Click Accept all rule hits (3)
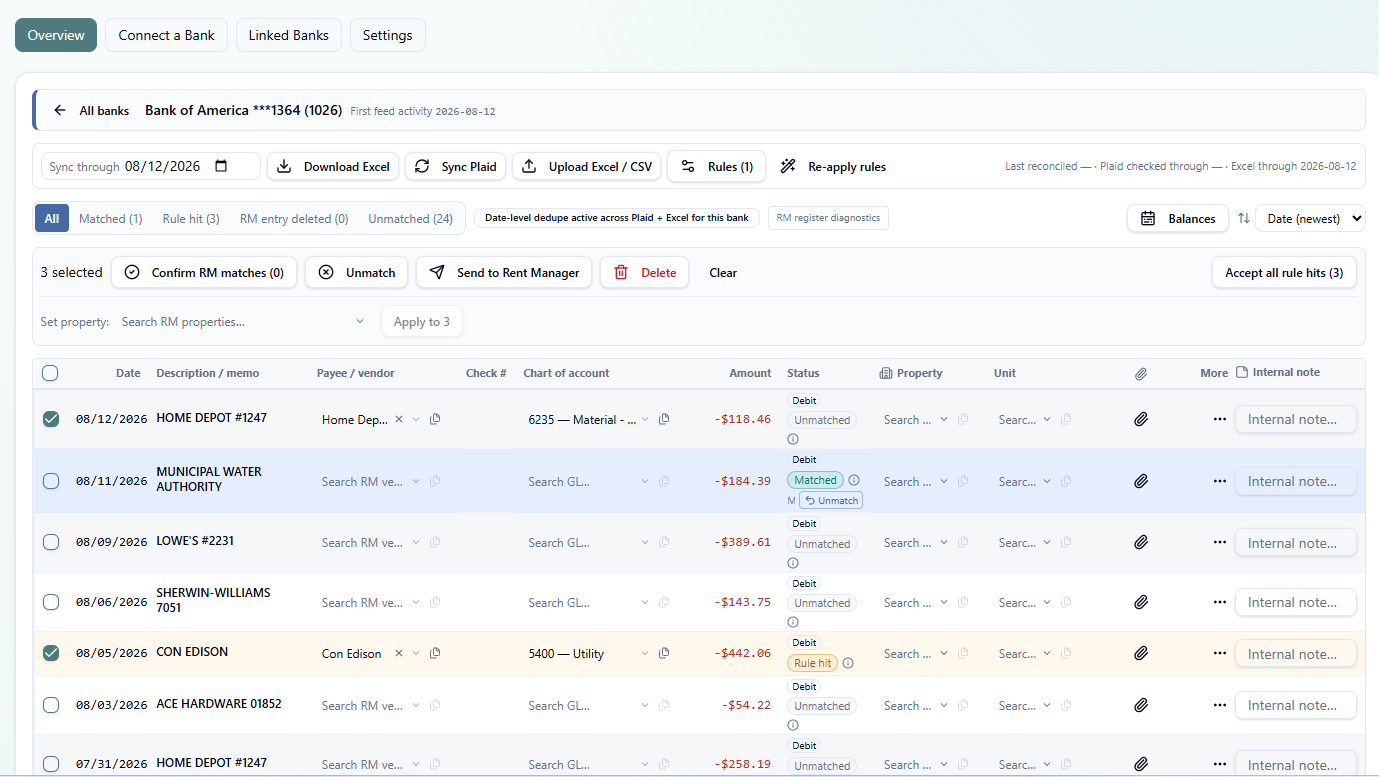 [1284, 272]
